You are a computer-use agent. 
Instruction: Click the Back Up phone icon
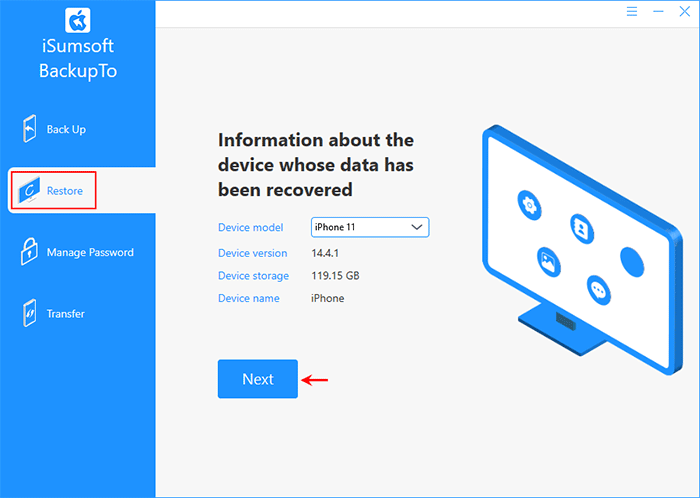[29, 129]
